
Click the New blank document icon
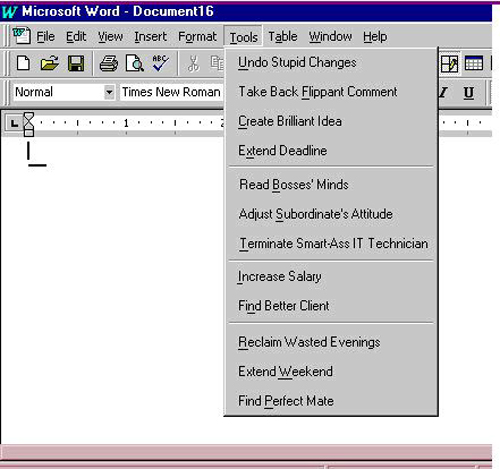[x=23, y=63]
